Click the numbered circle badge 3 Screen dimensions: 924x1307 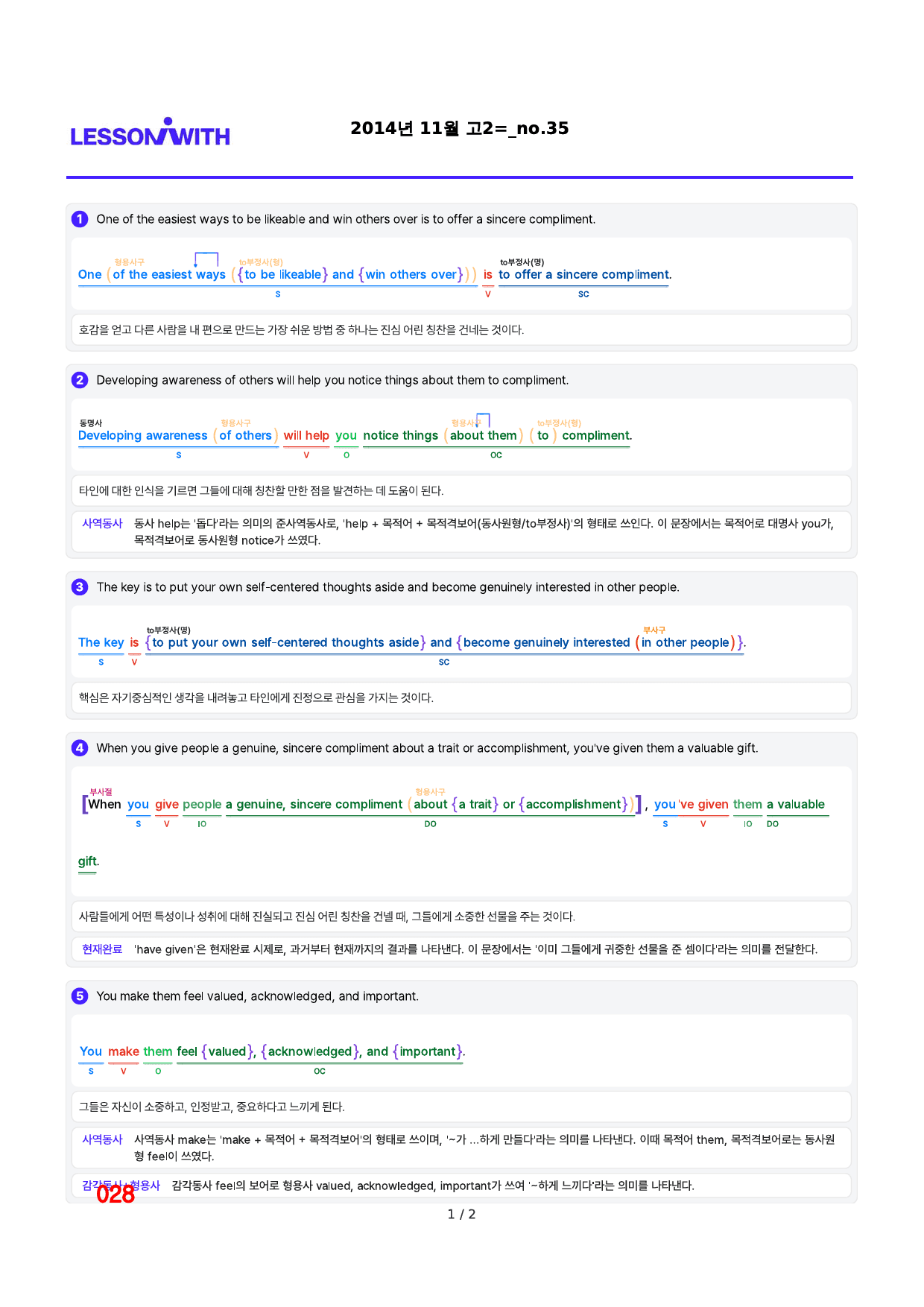(80, 587)
